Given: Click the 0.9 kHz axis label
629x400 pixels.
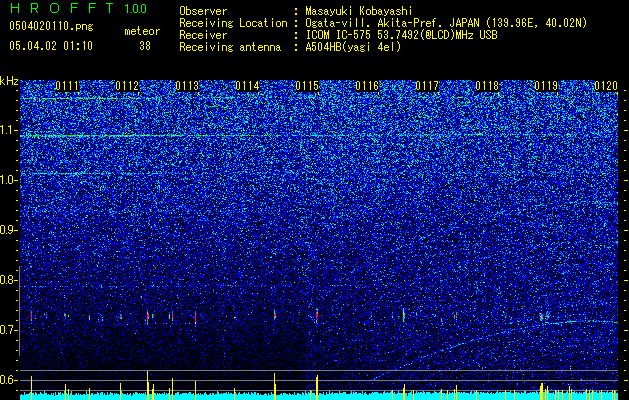Looking at the screenshot, I should pos(9,230).
